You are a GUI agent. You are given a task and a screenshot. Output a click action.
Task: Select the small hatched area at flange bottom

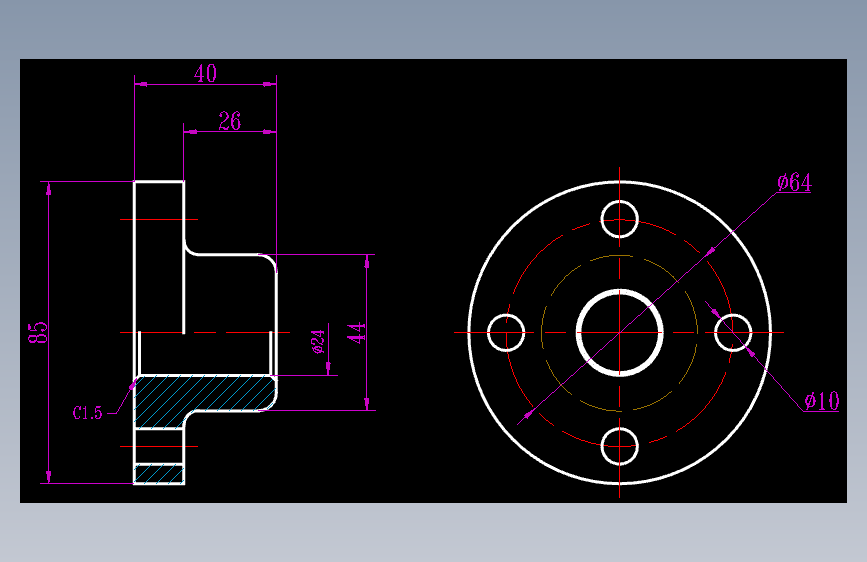click(x=159, y=475)
